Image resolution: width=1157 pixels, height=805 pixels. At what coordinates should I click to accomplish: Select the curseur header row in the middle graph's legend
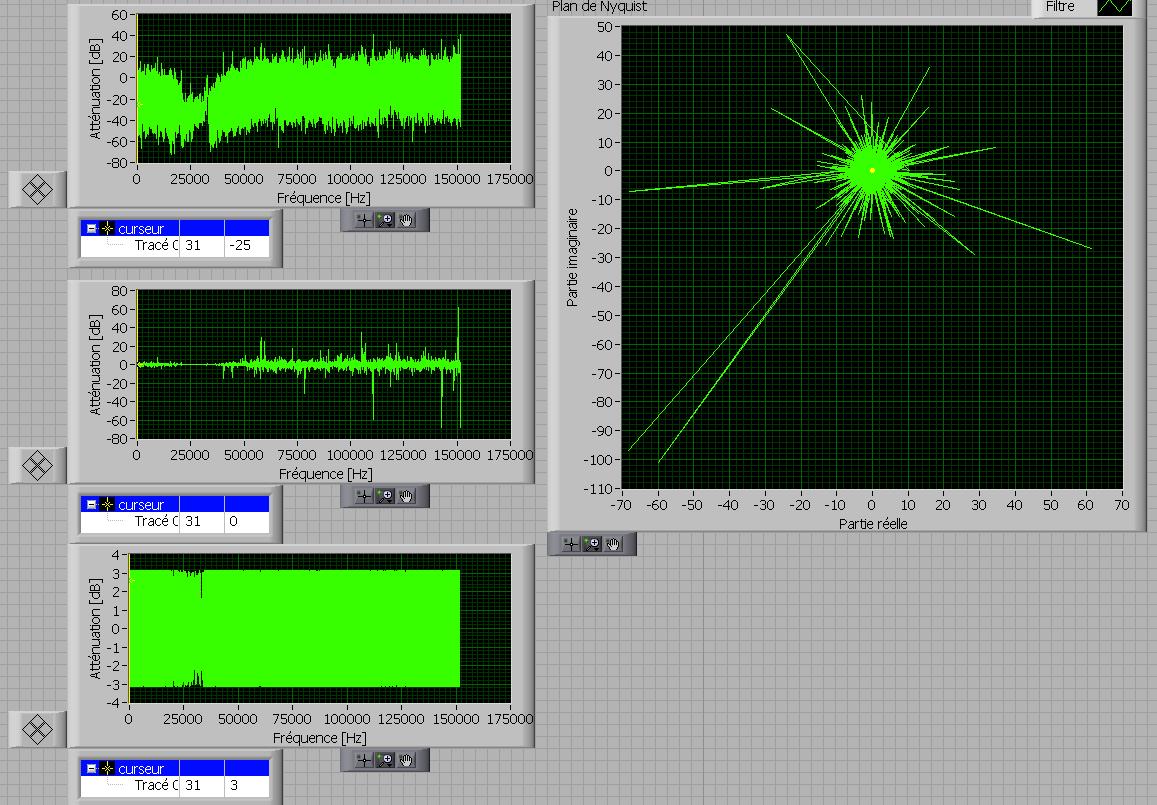175,505
